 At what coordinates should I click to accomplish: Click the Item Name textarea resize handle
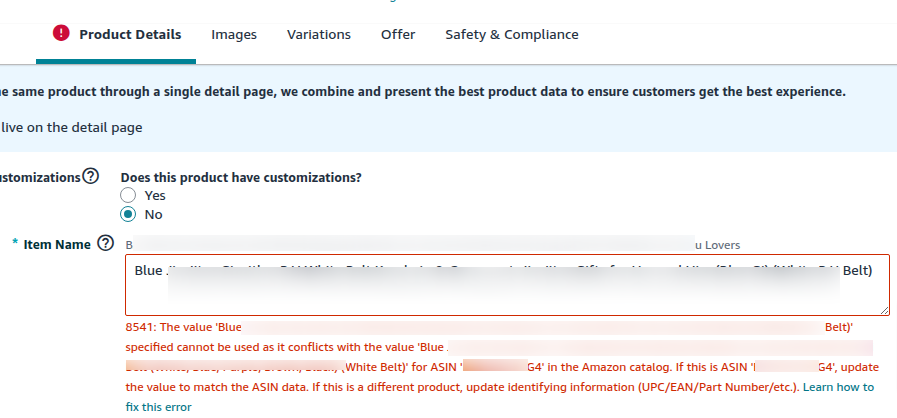(x=884, y=310)
